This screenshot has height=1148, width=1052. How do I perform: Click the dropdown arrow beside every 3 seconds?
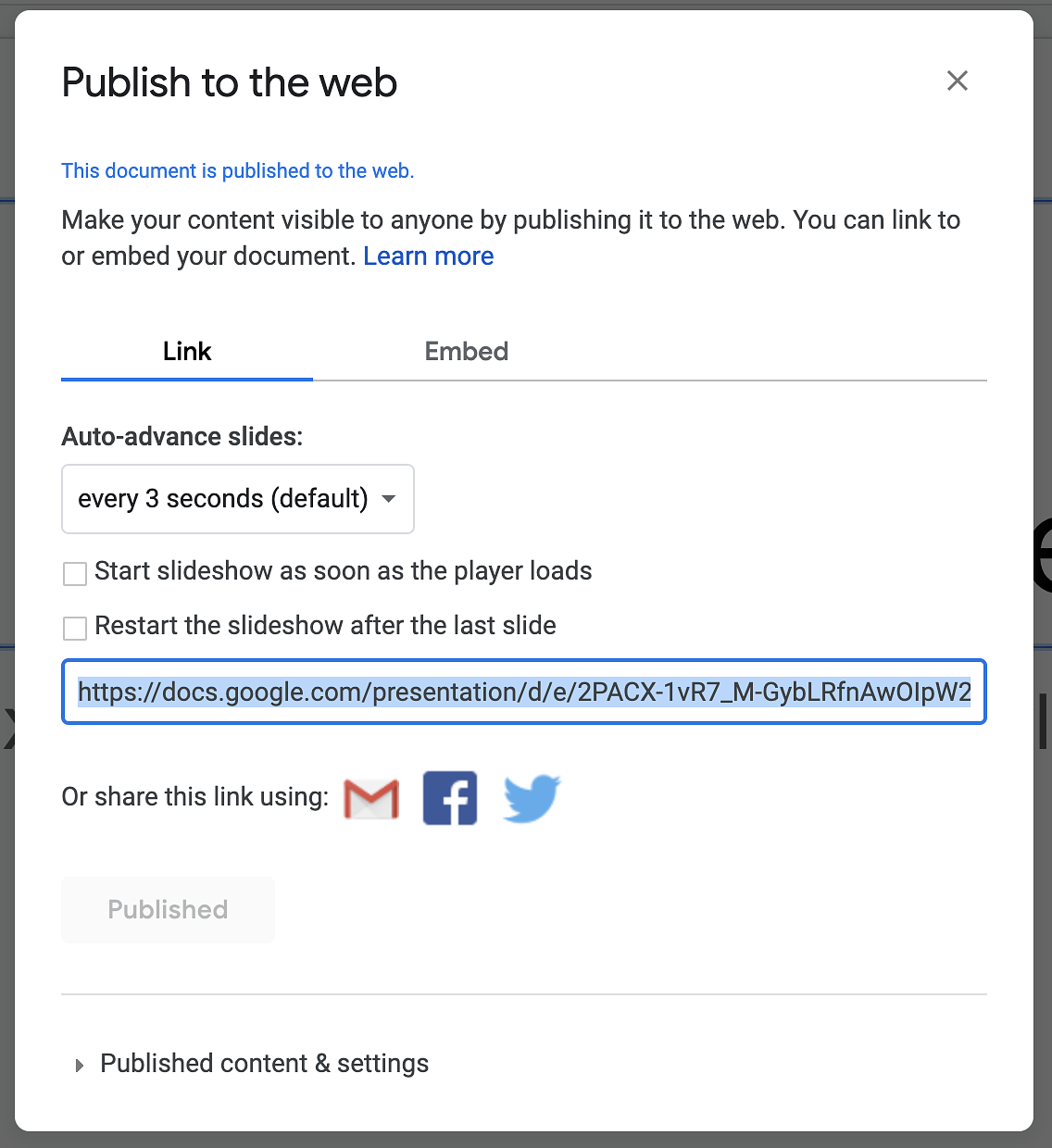pos(389,499)
